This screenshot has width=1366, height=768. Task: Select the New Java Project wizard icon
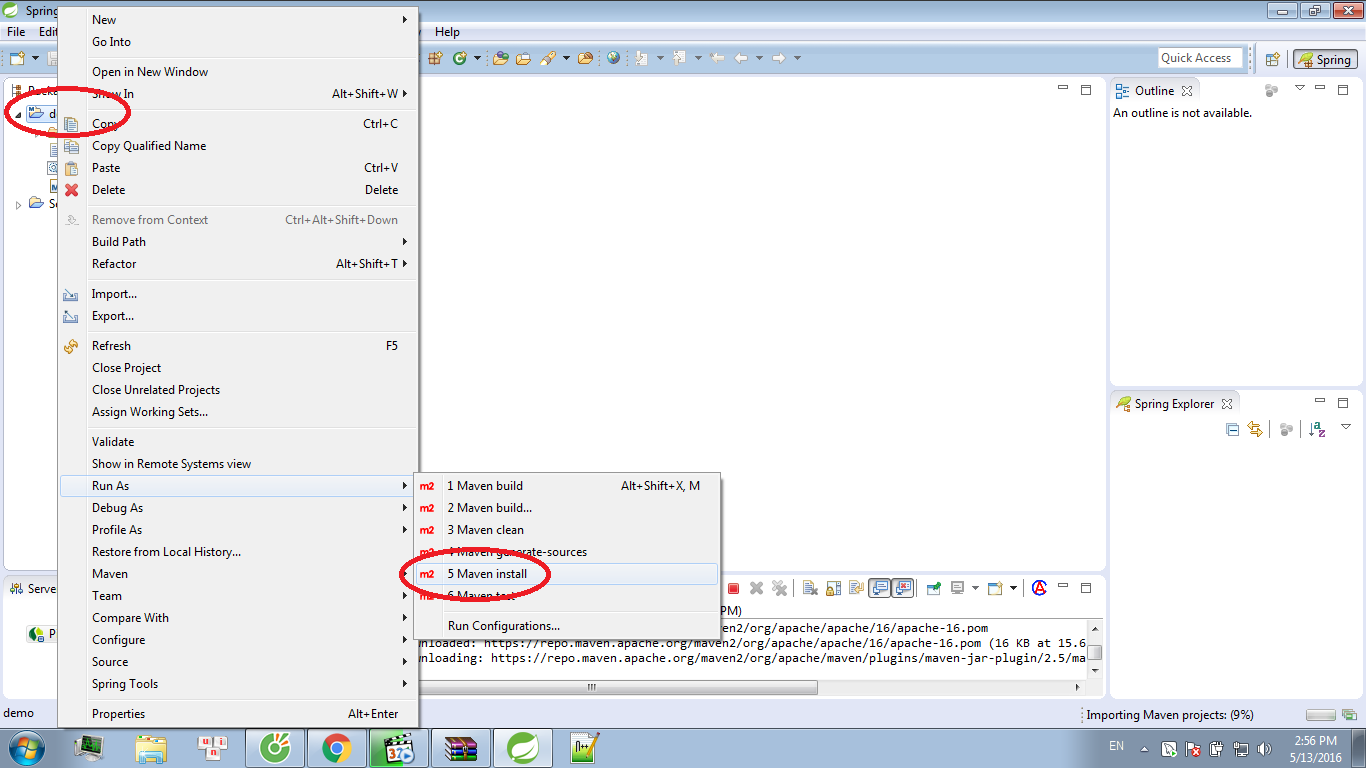coord(436,58)
